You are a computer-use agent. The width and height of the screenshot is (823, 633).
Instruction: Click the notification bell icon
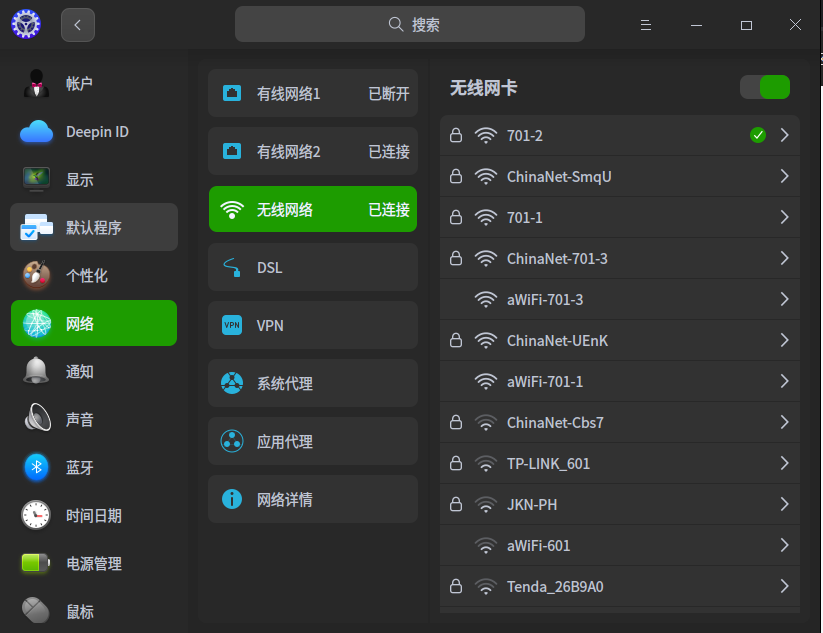click(37, 371)
